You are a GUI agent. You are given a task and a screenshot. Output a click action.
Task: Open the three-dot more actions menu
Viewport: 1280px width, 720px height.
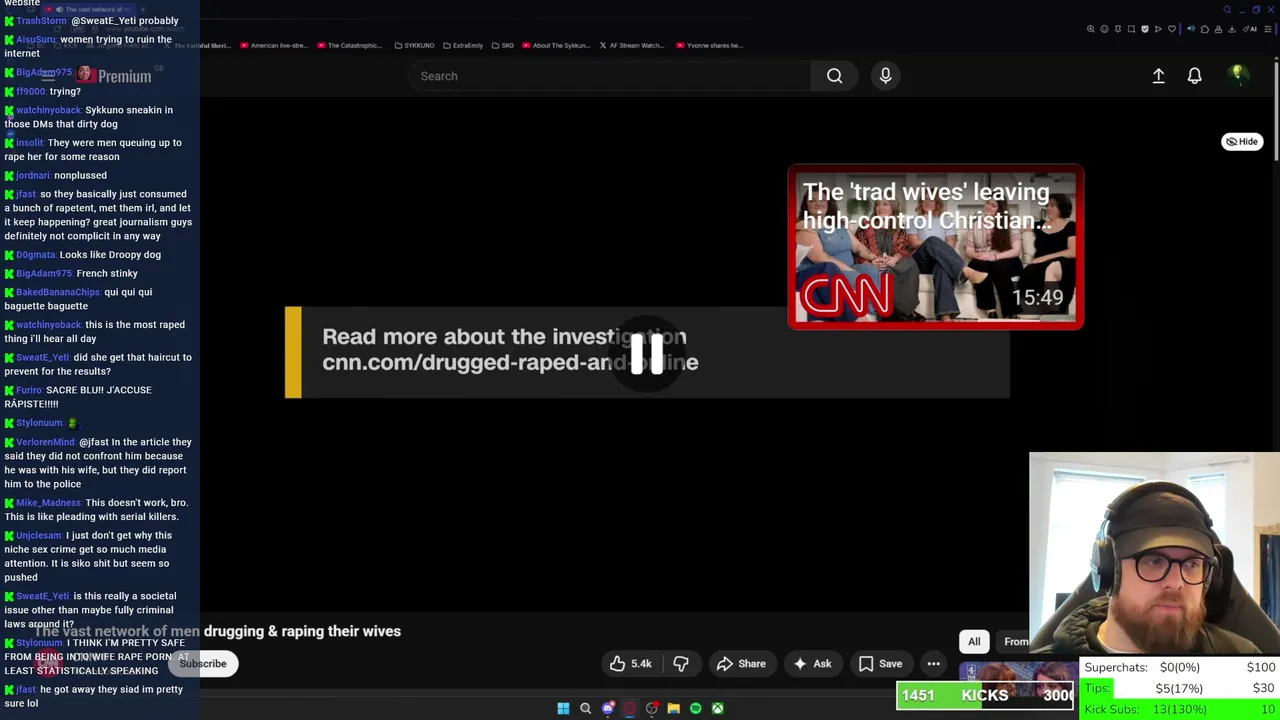pos(933,664)
